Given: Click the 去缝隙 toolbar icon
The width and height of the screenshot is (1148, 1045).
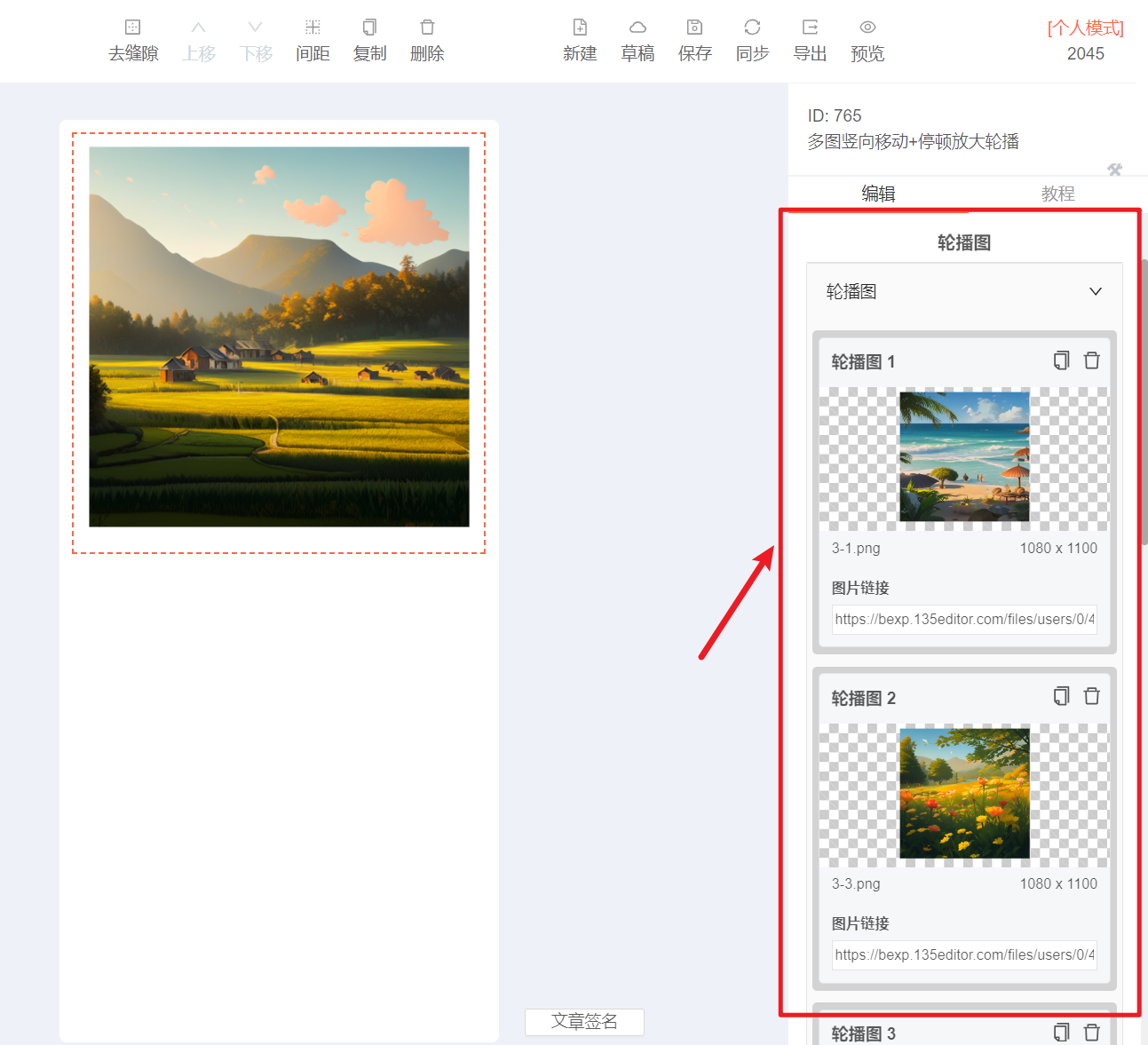Looking at the screenshot, I should [x=132, y=28].
